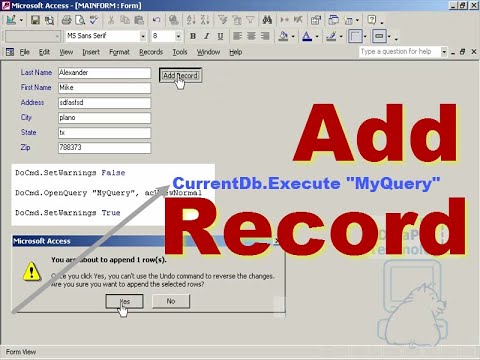This screenshot has width=480, height=360.
Task: Open the File menu
Action: pos(24,52)
